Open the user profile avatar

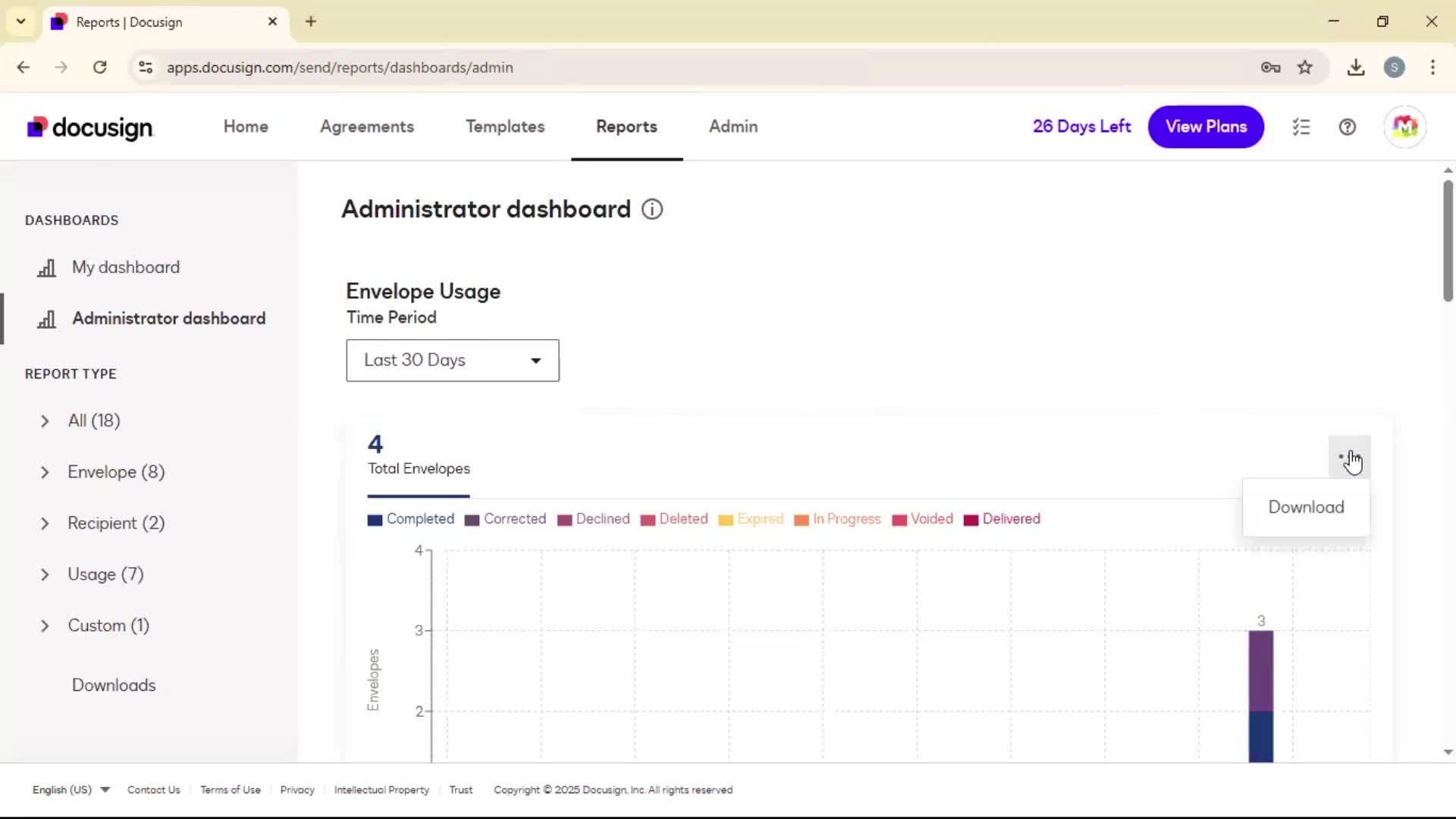1404,127
